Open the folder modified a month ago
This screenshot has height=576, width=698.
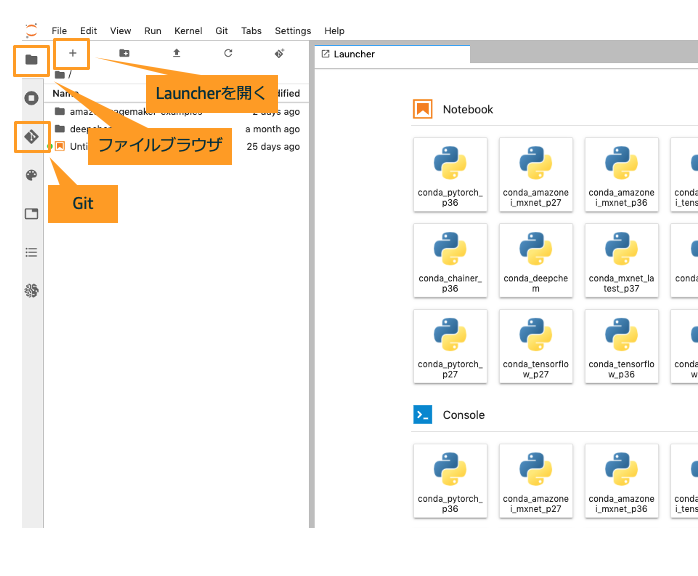pyautogui.click(x=177, y=129)
